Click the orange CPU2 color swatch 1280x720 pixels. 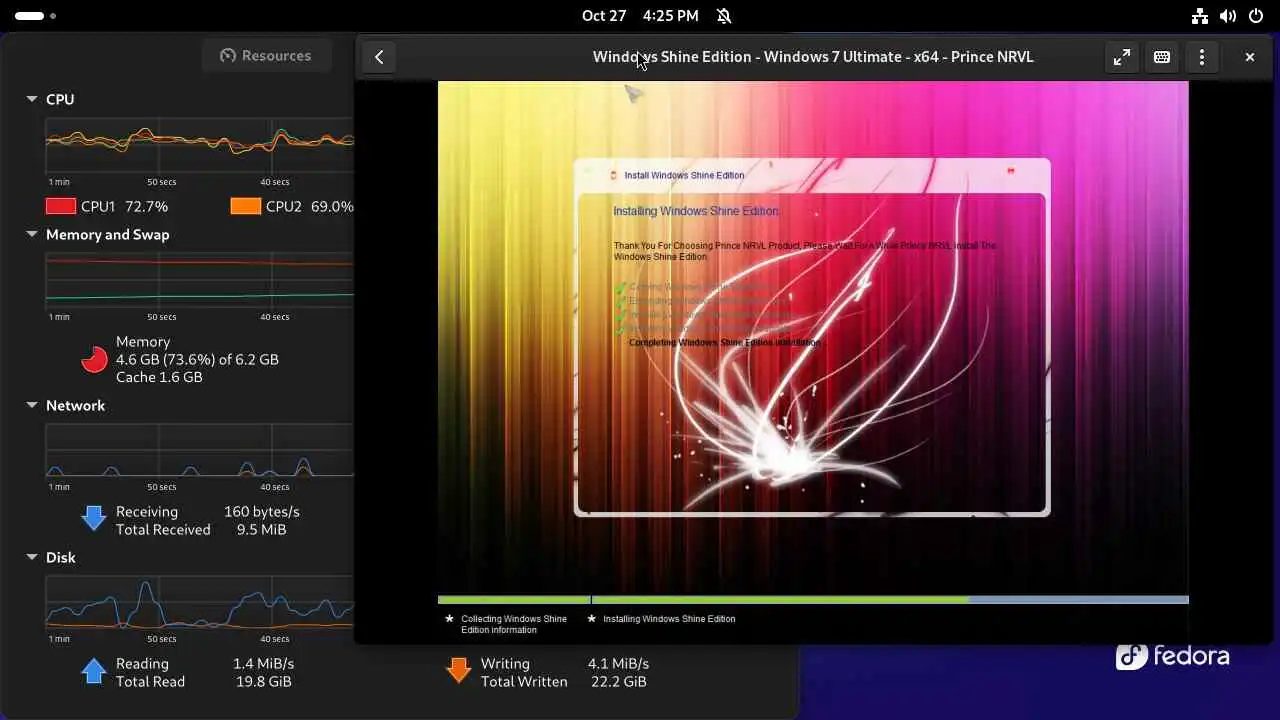245,206
